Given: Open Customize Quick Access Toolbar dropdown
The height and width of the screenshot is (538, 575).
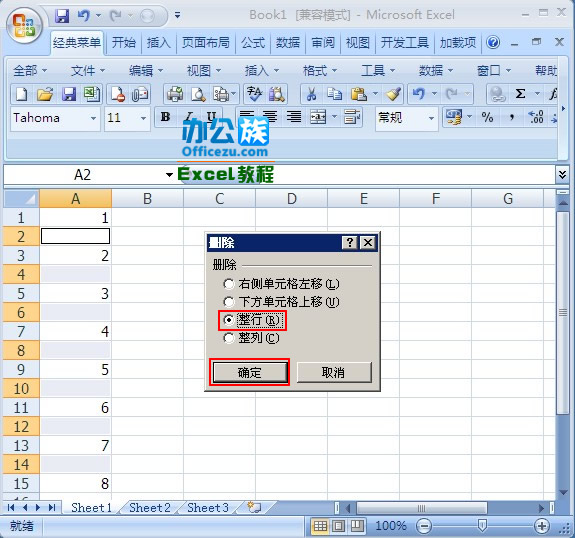Looking at the screenshot, I should click(177, 15).
